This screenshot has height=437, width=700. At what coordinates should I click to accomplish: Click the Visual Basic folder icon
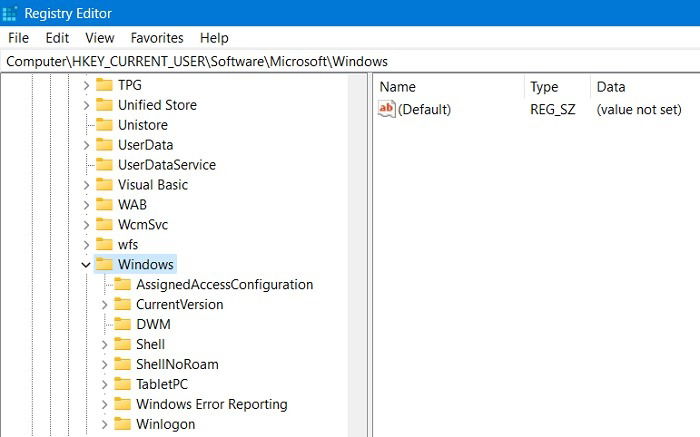[104, 184]
